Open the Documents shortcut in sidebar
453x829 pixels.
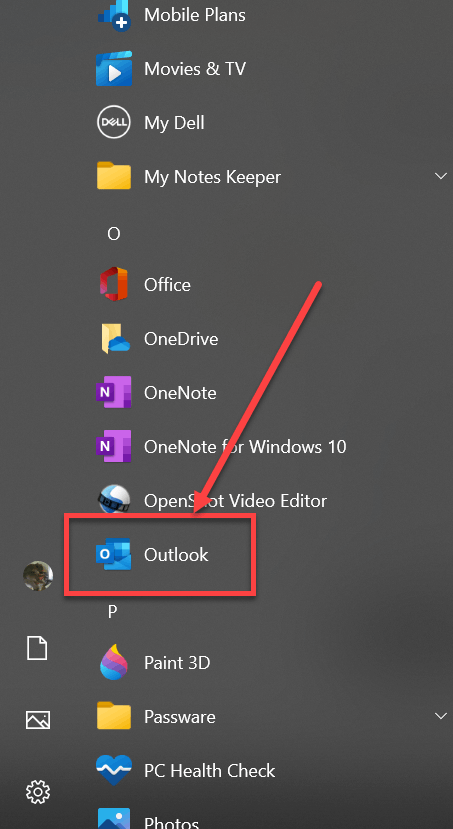point(38,648)
